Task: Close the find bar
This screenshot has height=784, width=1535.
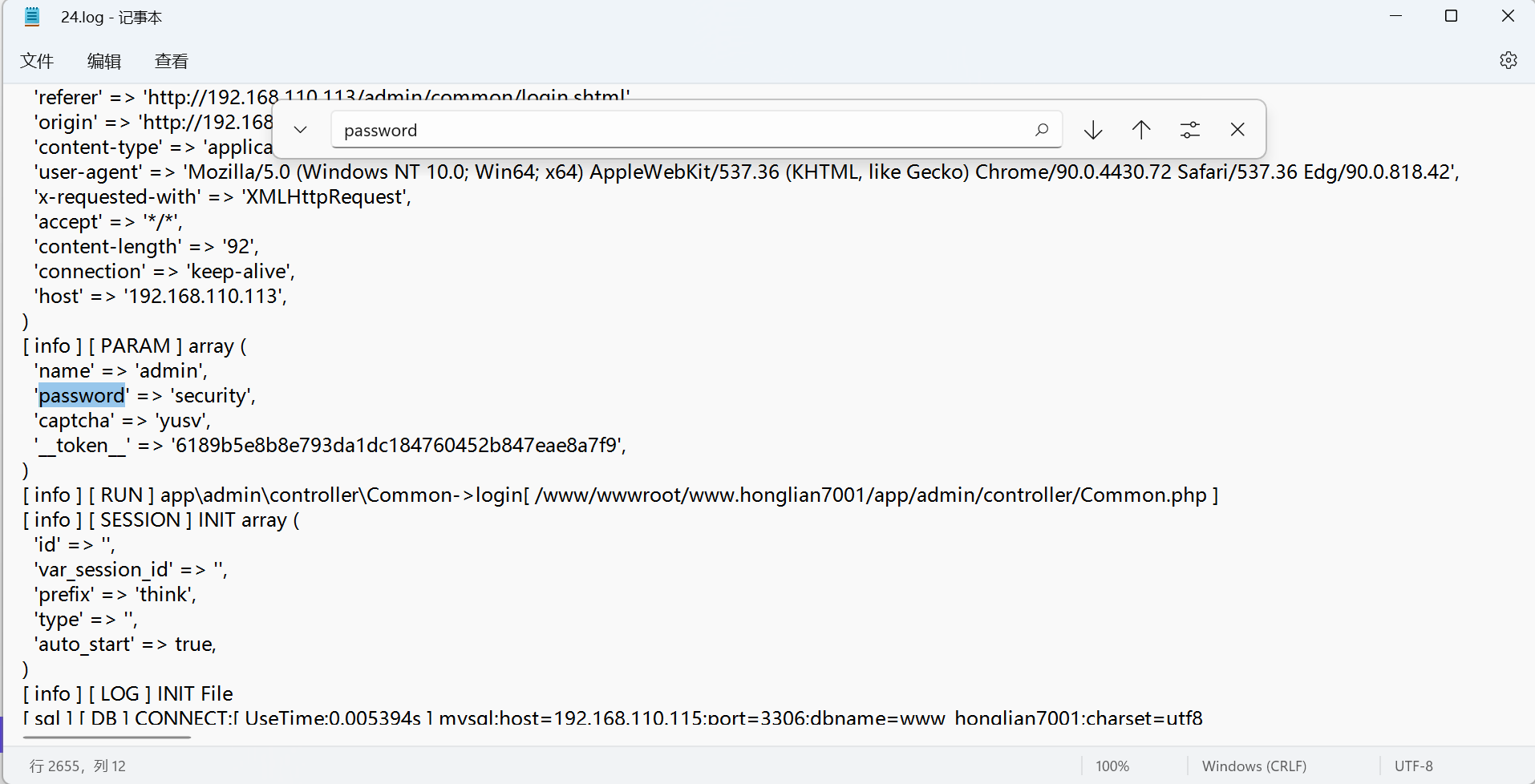Action: pyautogui.click(x=1237, y=130)
